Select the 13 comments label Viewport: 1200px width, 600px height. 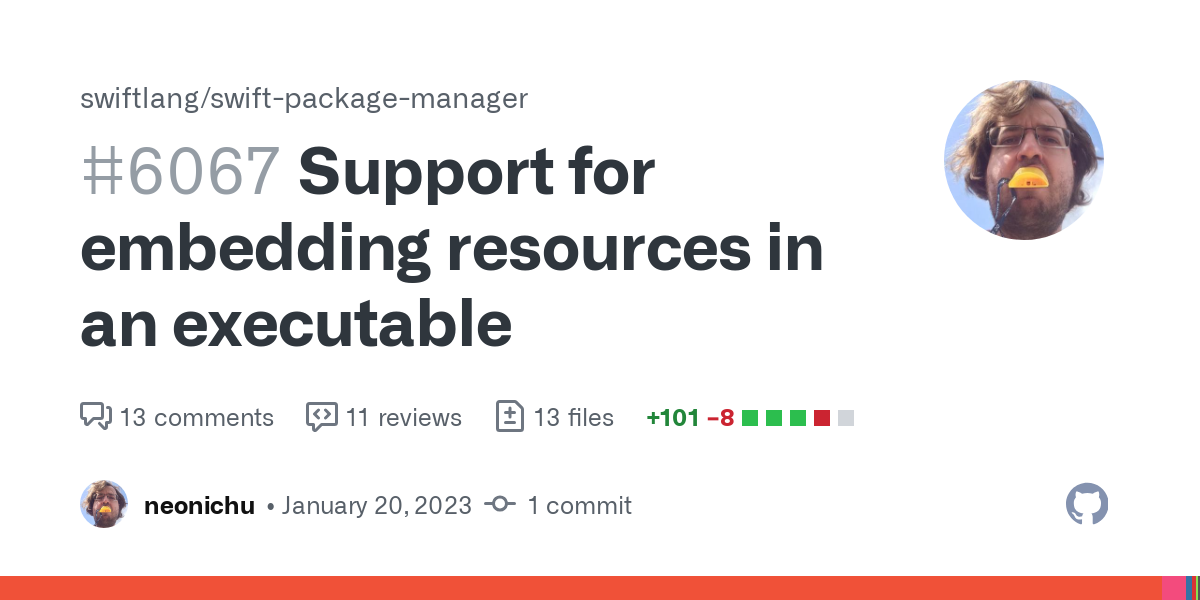(197, 417)
